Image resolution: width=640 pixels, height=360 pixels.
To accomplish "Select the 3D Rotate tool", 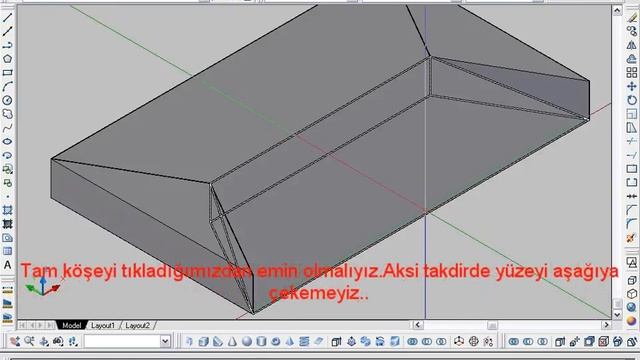I will point(473,341).
